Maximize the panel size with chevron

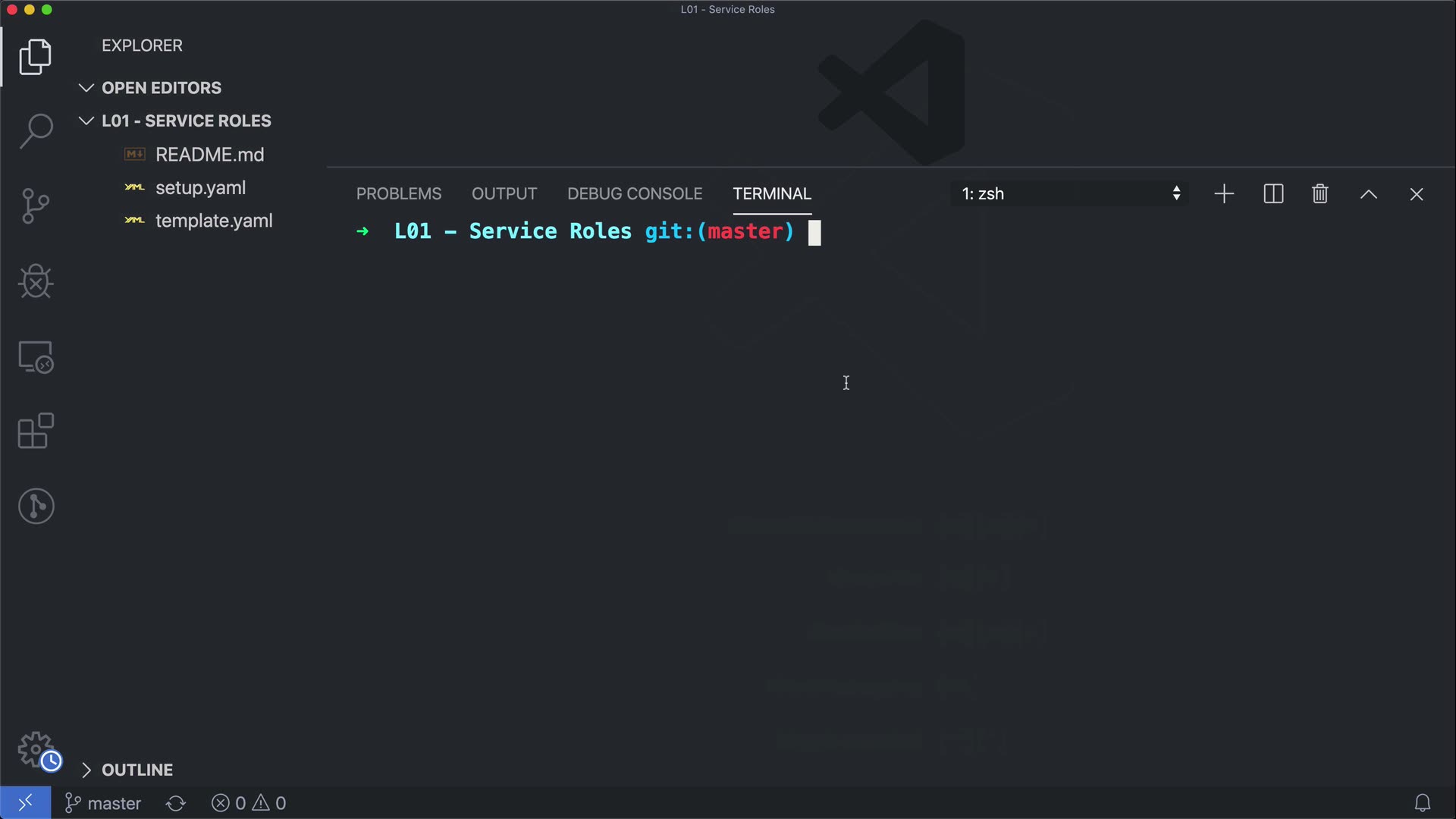point(1368,194)
